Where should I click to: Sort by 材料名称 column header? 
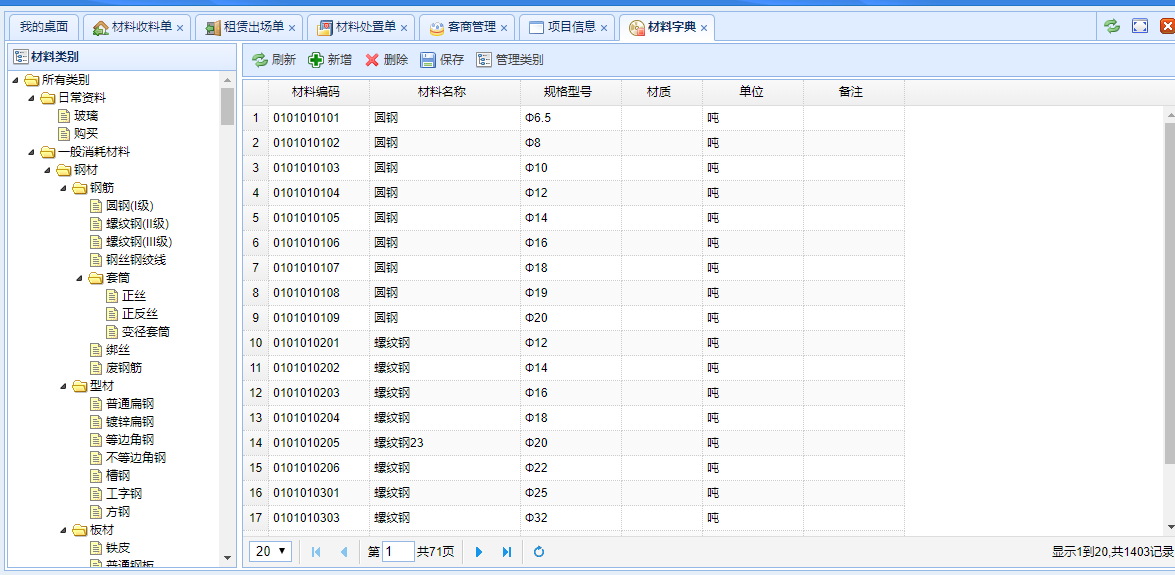tap(444, 92)
